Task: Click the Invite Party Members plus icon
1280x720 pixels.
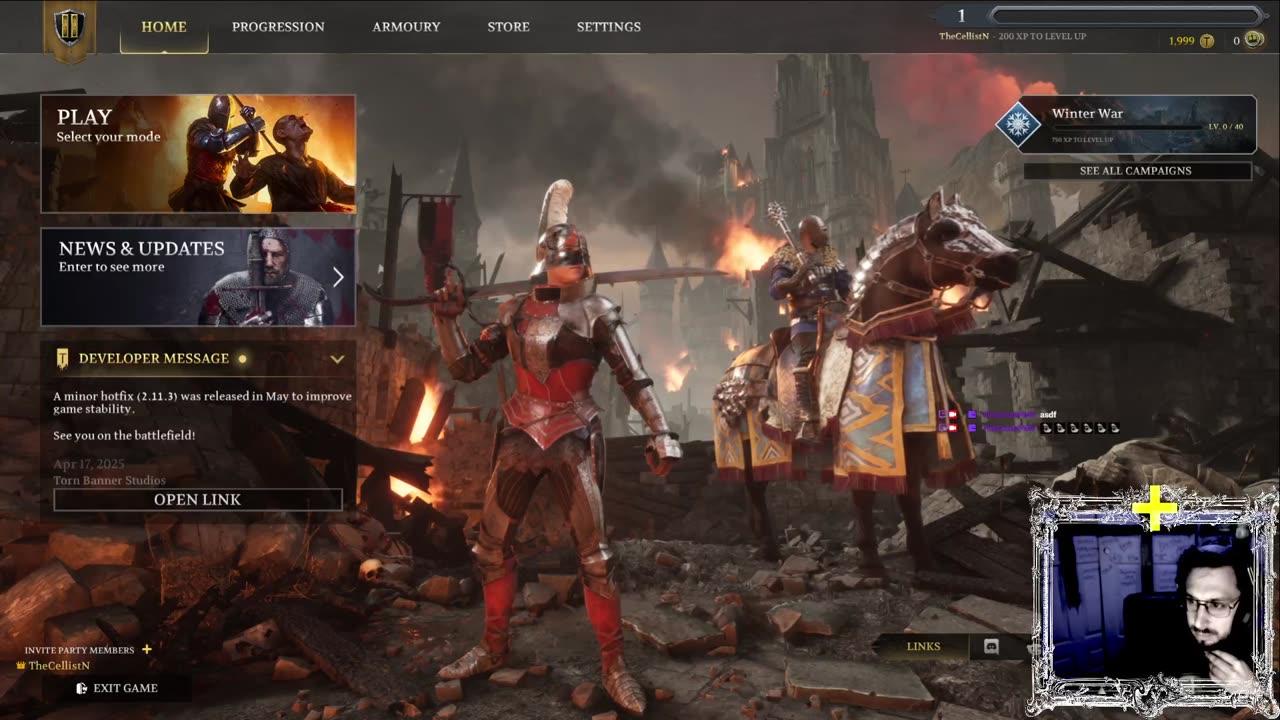Action: pos(146,649)
